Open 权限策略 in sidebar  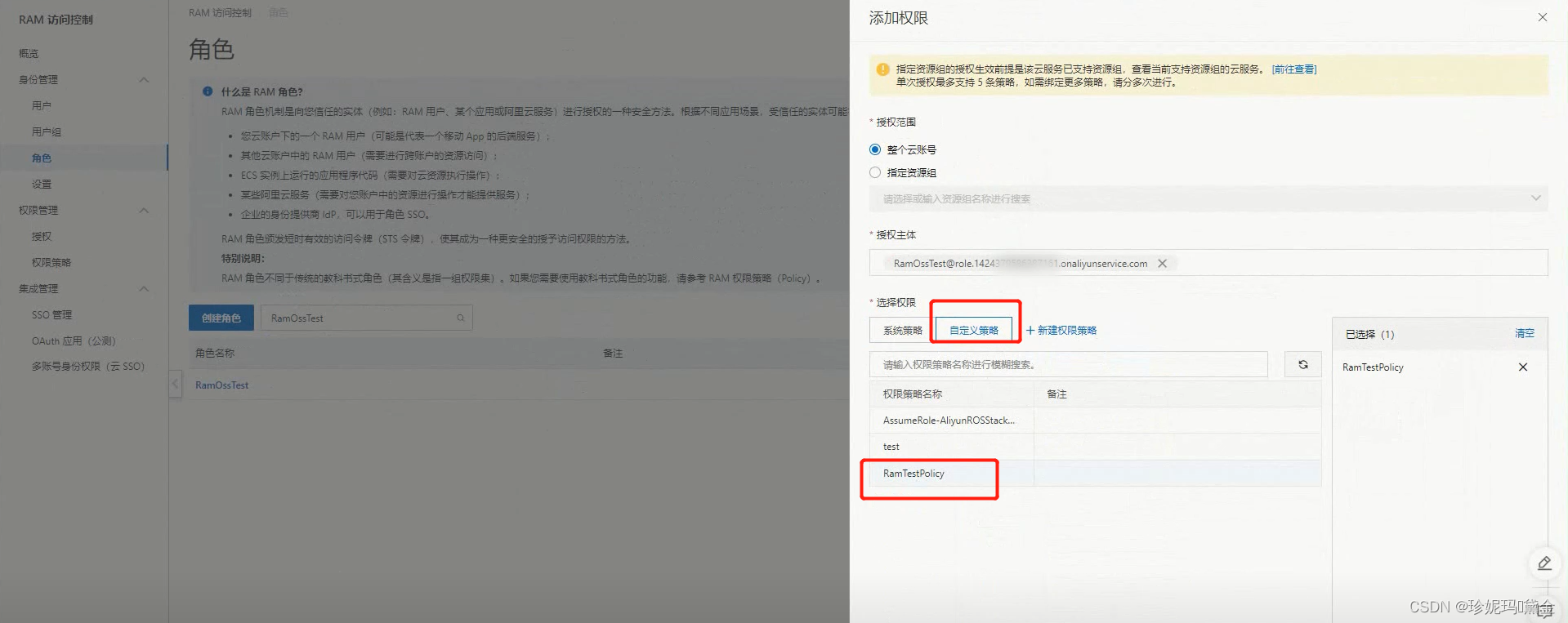point(51,262)
